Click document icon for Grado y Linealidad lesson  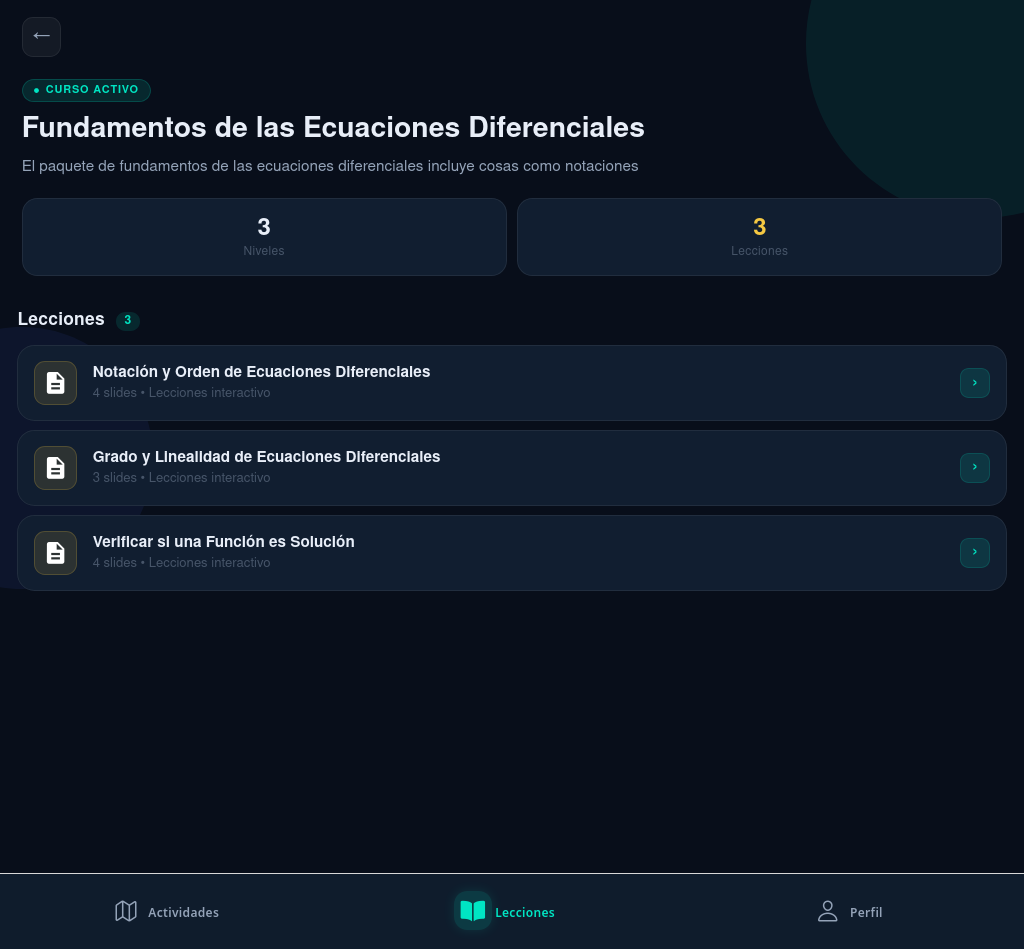coord(55,468)
